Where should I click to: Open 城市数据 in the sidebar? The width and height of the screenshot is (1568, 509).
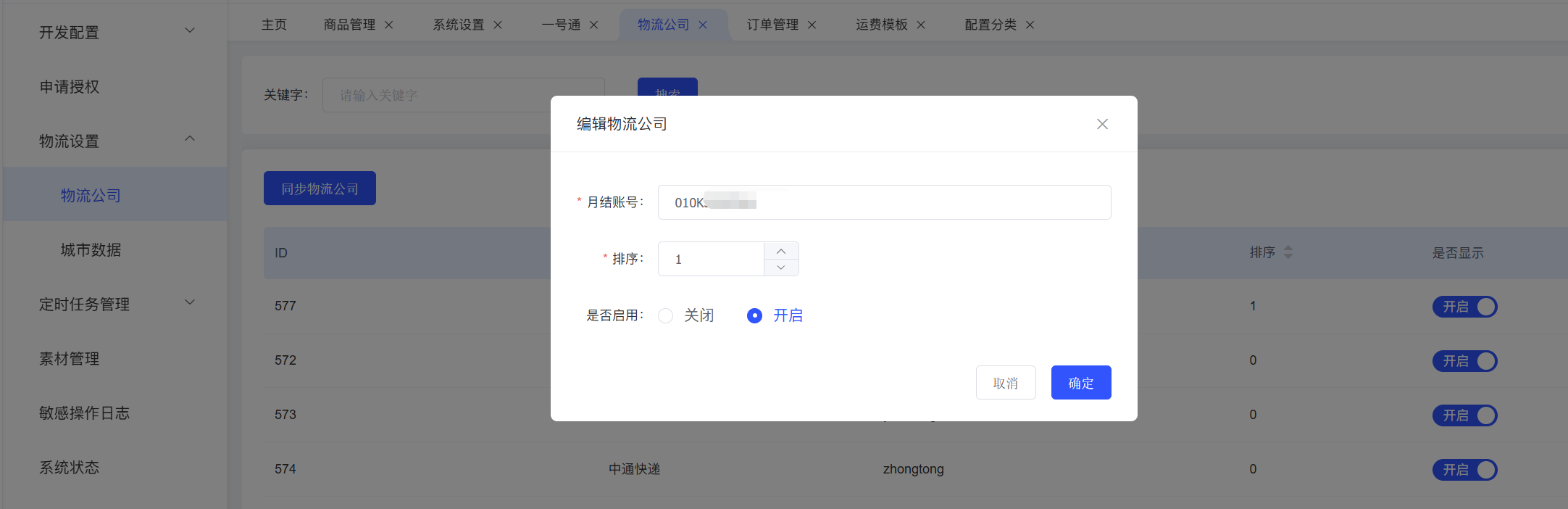click(x=91, y=250)
